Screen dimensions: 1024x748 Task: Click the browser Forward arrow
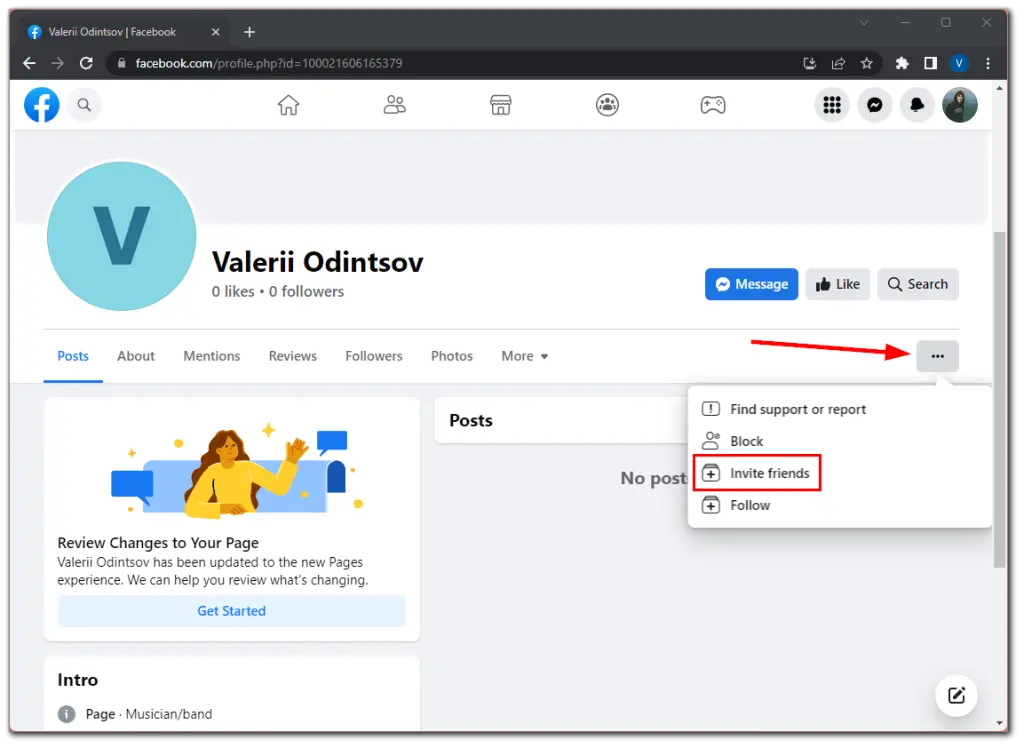(x=57, y=63)
